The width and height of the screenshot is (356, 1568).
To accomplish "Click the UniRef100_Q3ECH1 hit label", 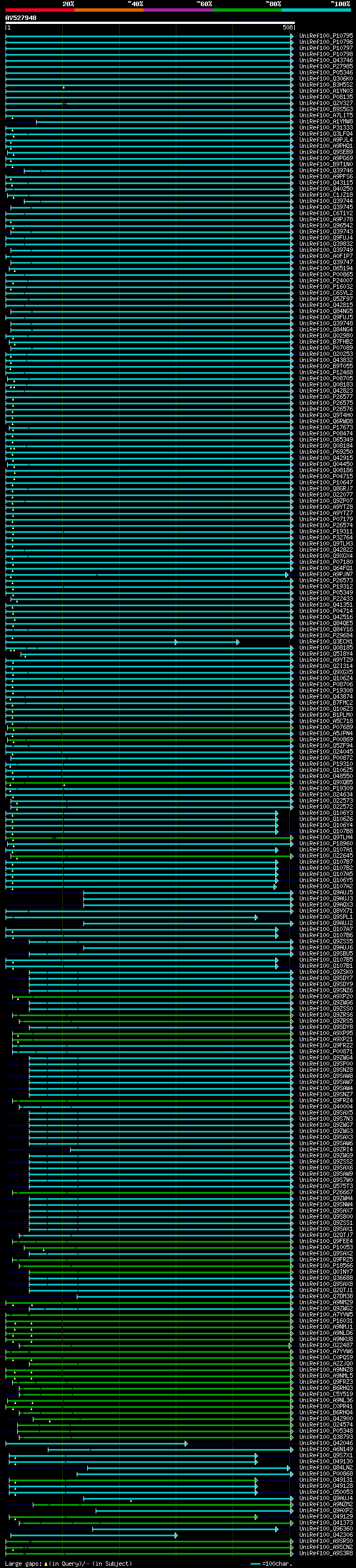I will tap(326, 641).
